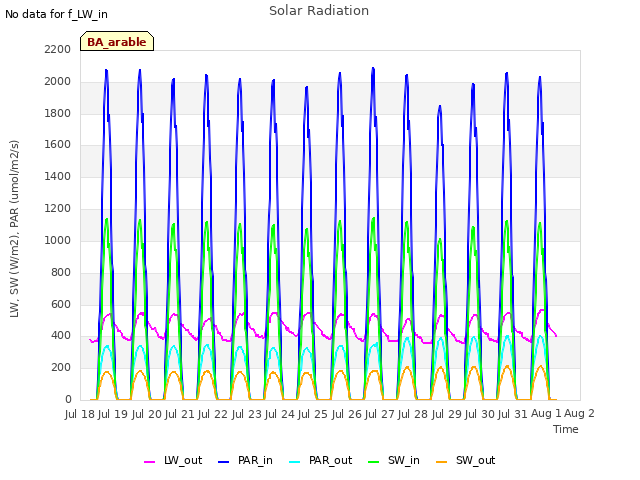640x480 pixels.
Task: Click the 1400 y-axis tick label
Action: tap(58, 176)
